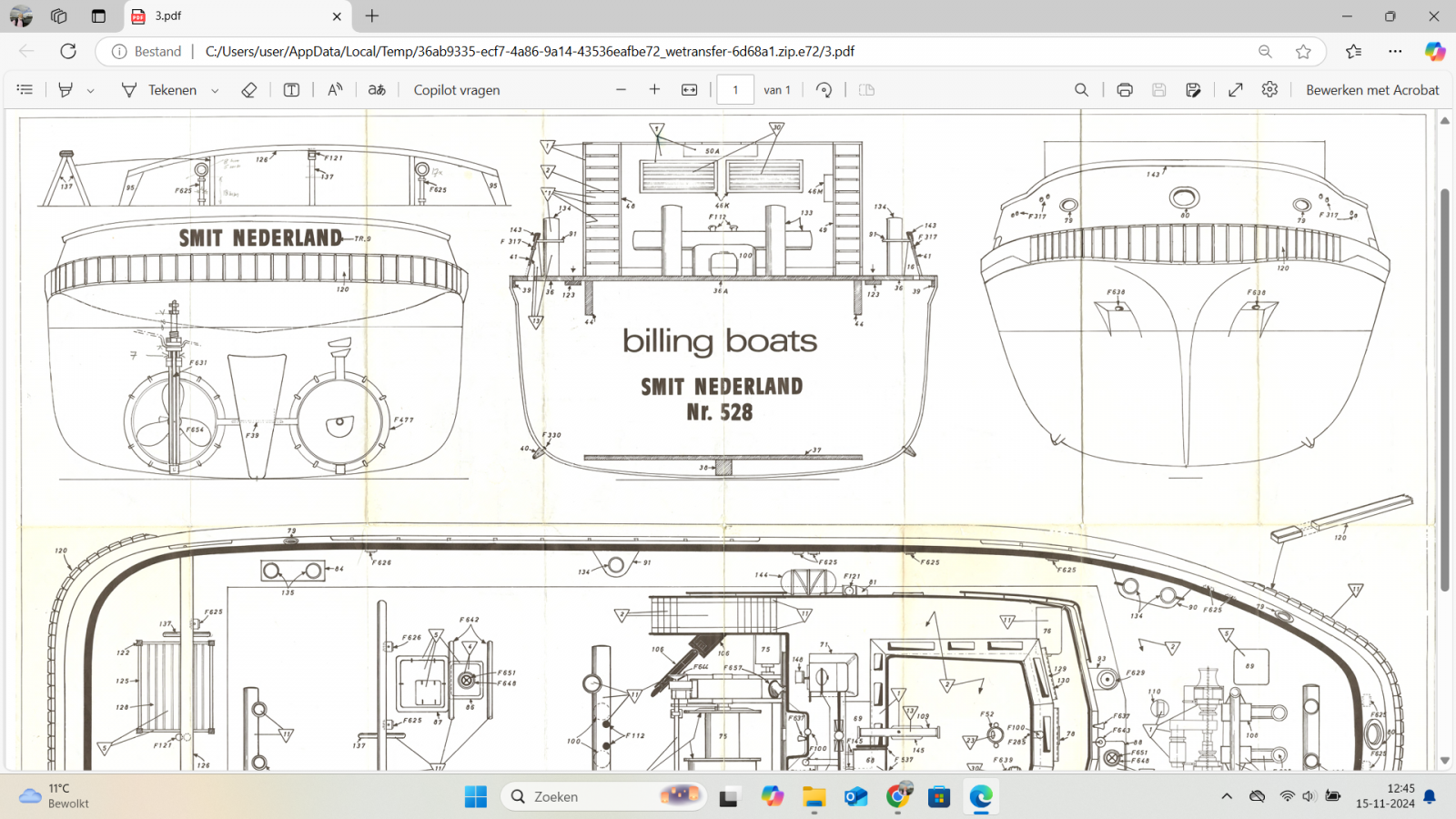Activate the Tekenen draw tool

(x=159, y=89)
